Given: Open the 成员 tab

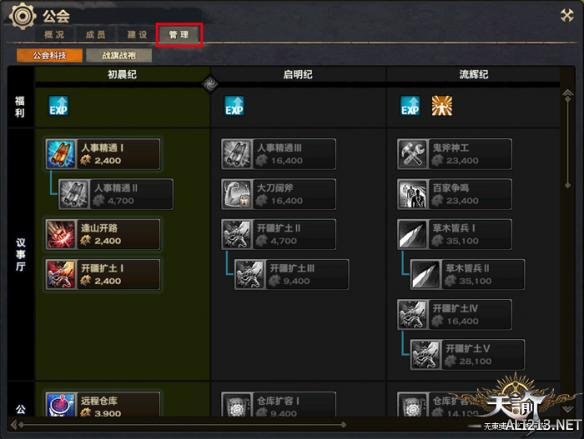Looking at the screenshot, I should (x=96, y=35).
